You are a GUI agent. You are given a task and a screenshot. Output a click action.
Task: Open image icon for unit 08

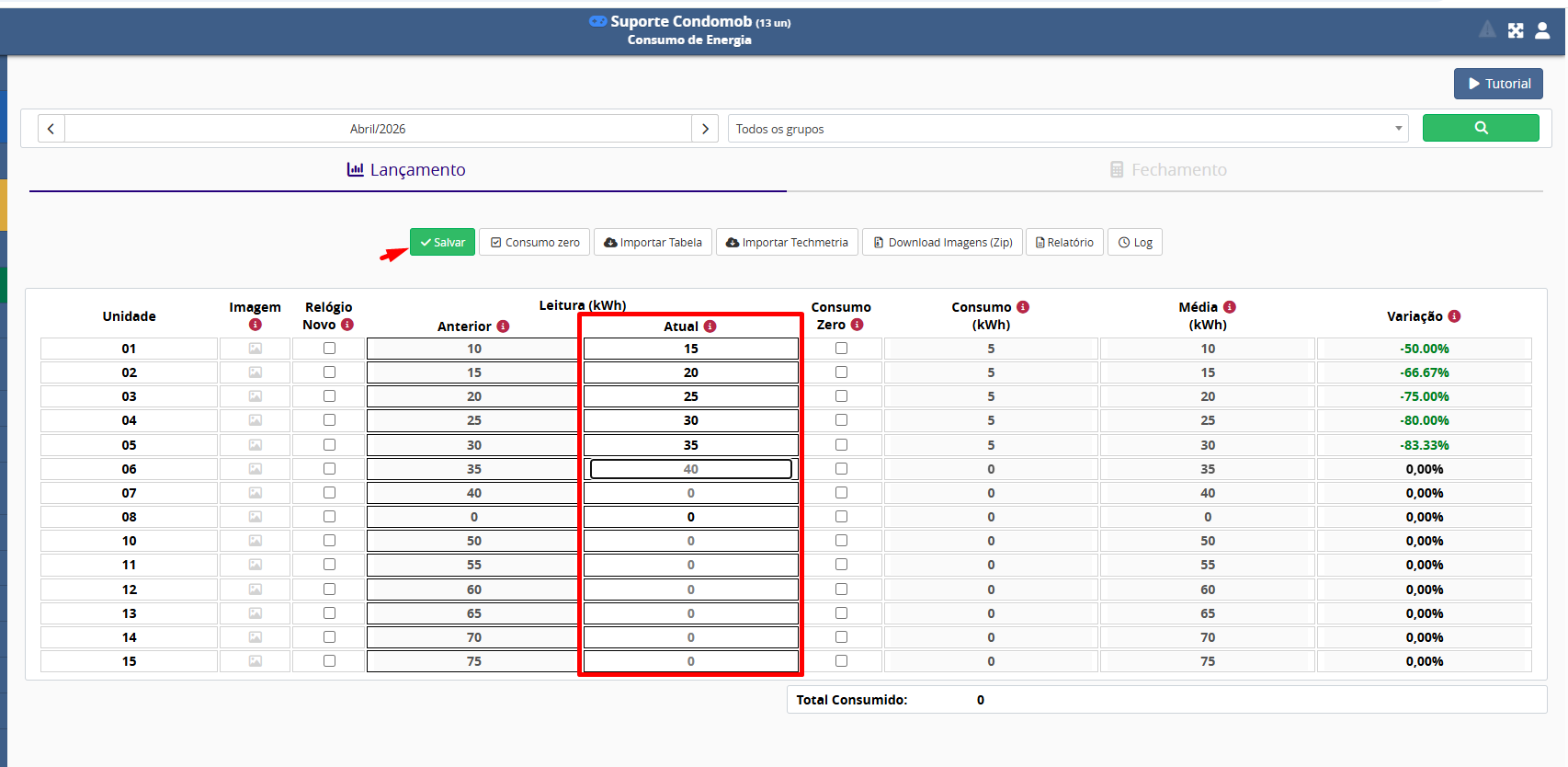pos(256,517)
